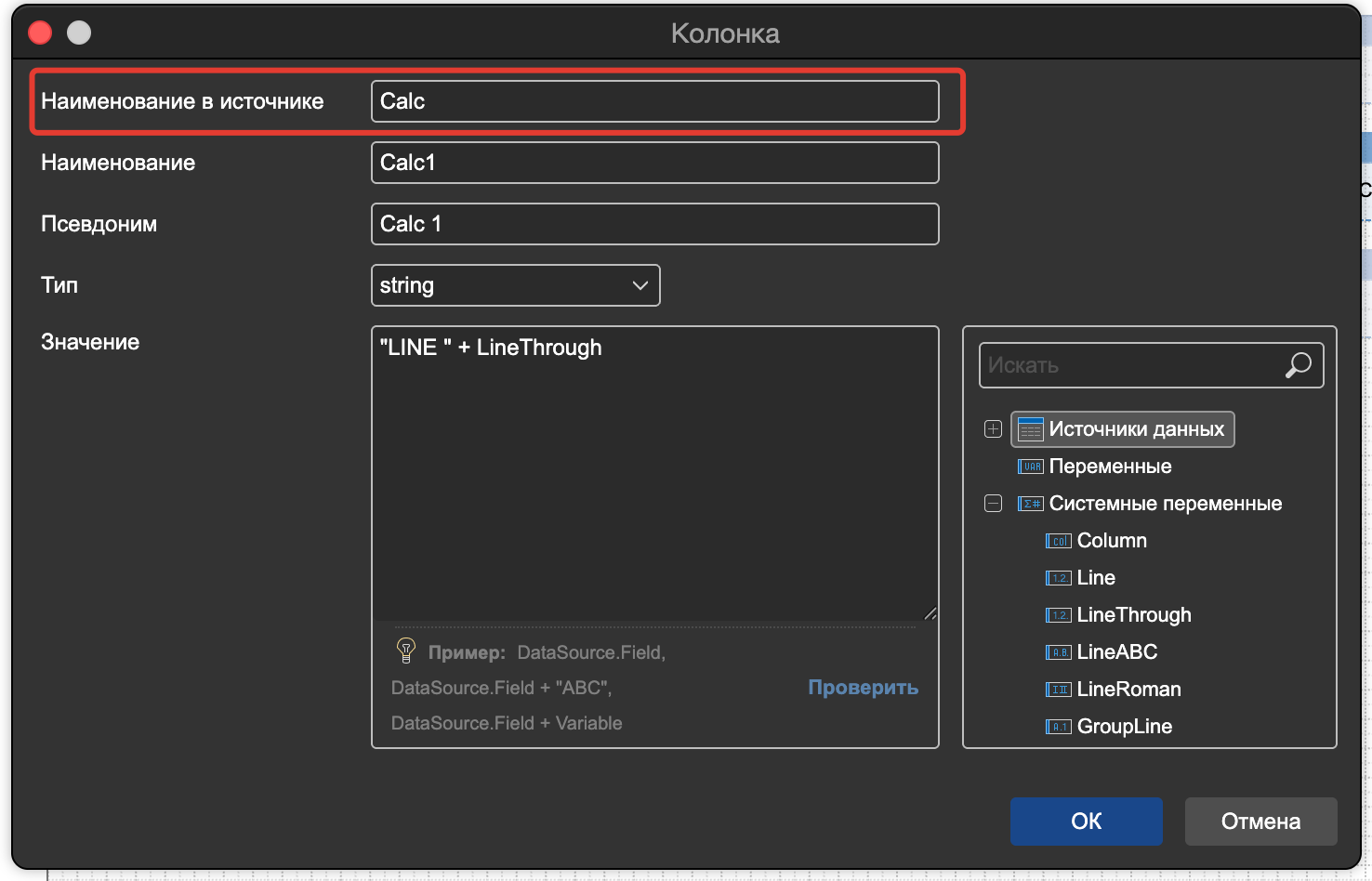Click the Тип label
The width and height of the screenshot is (1372, 881).
click(x=59, y=285)
